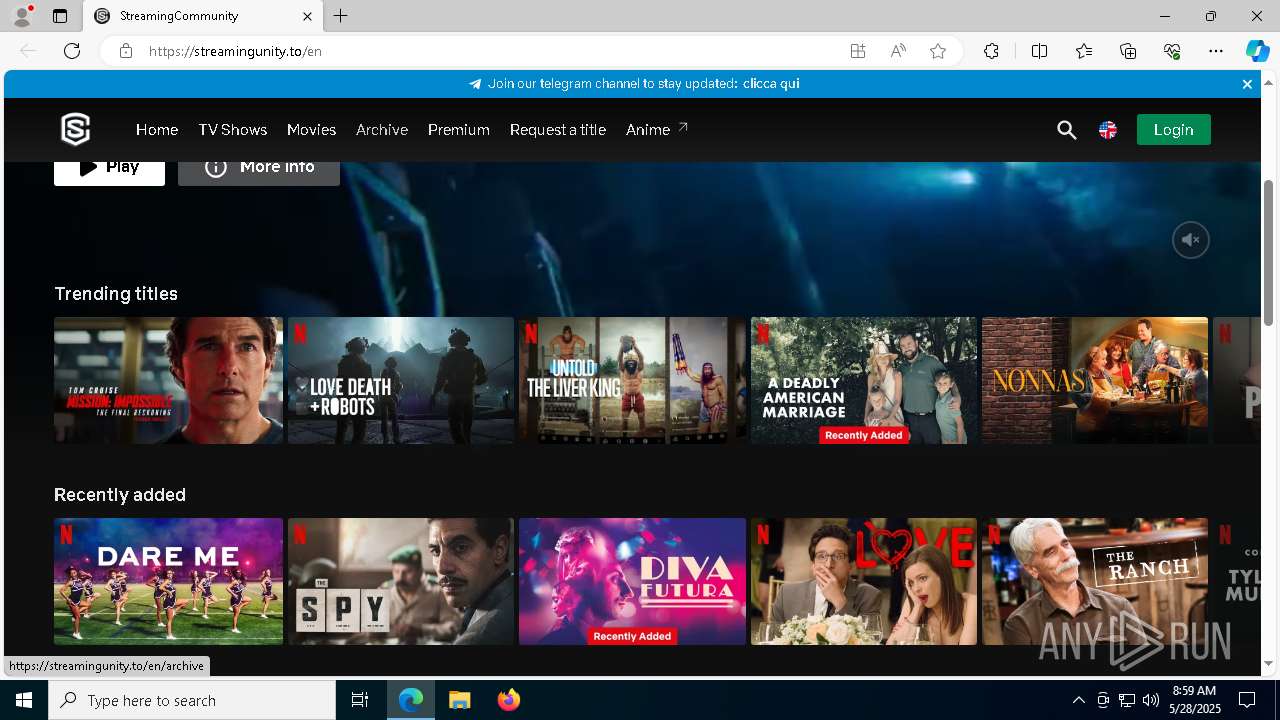Open the app available icon in address bar
1280x720 pixels.
(x=858, y=51)
